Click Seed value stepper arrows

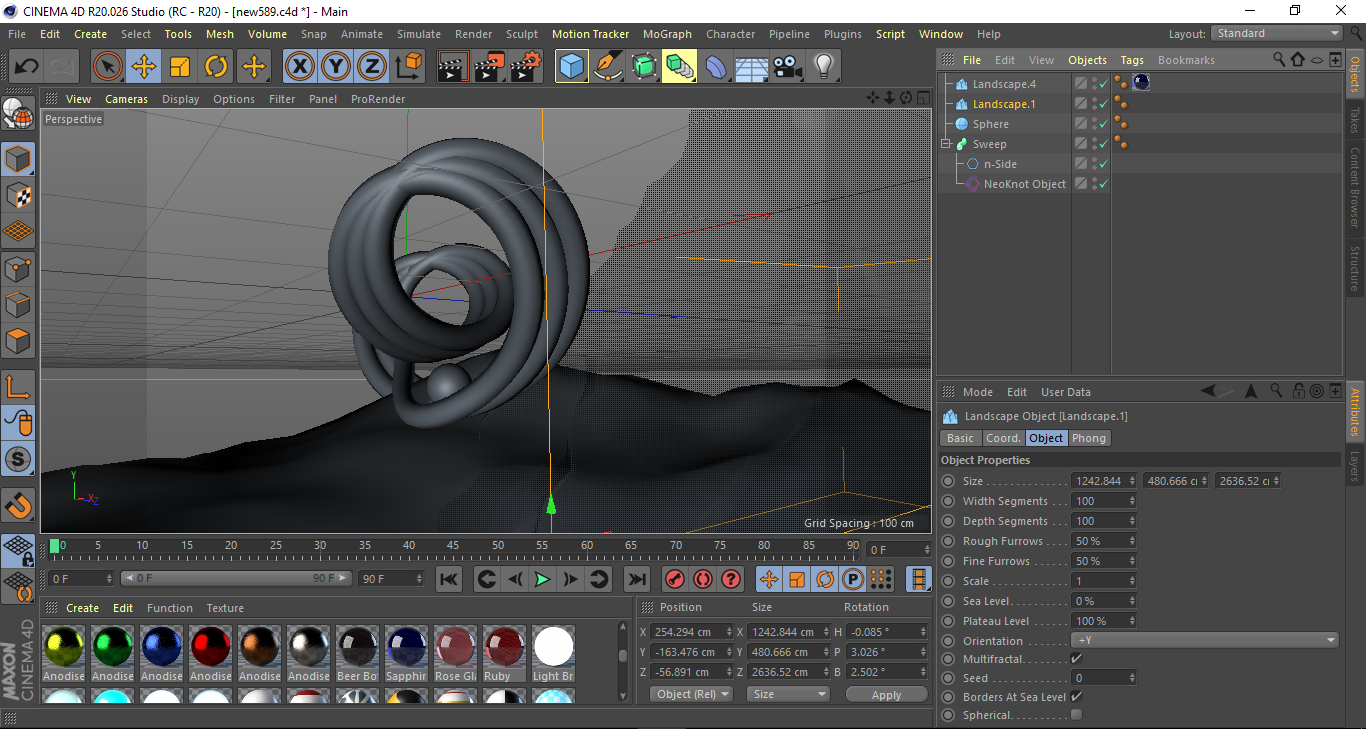tap(1132, 678)
